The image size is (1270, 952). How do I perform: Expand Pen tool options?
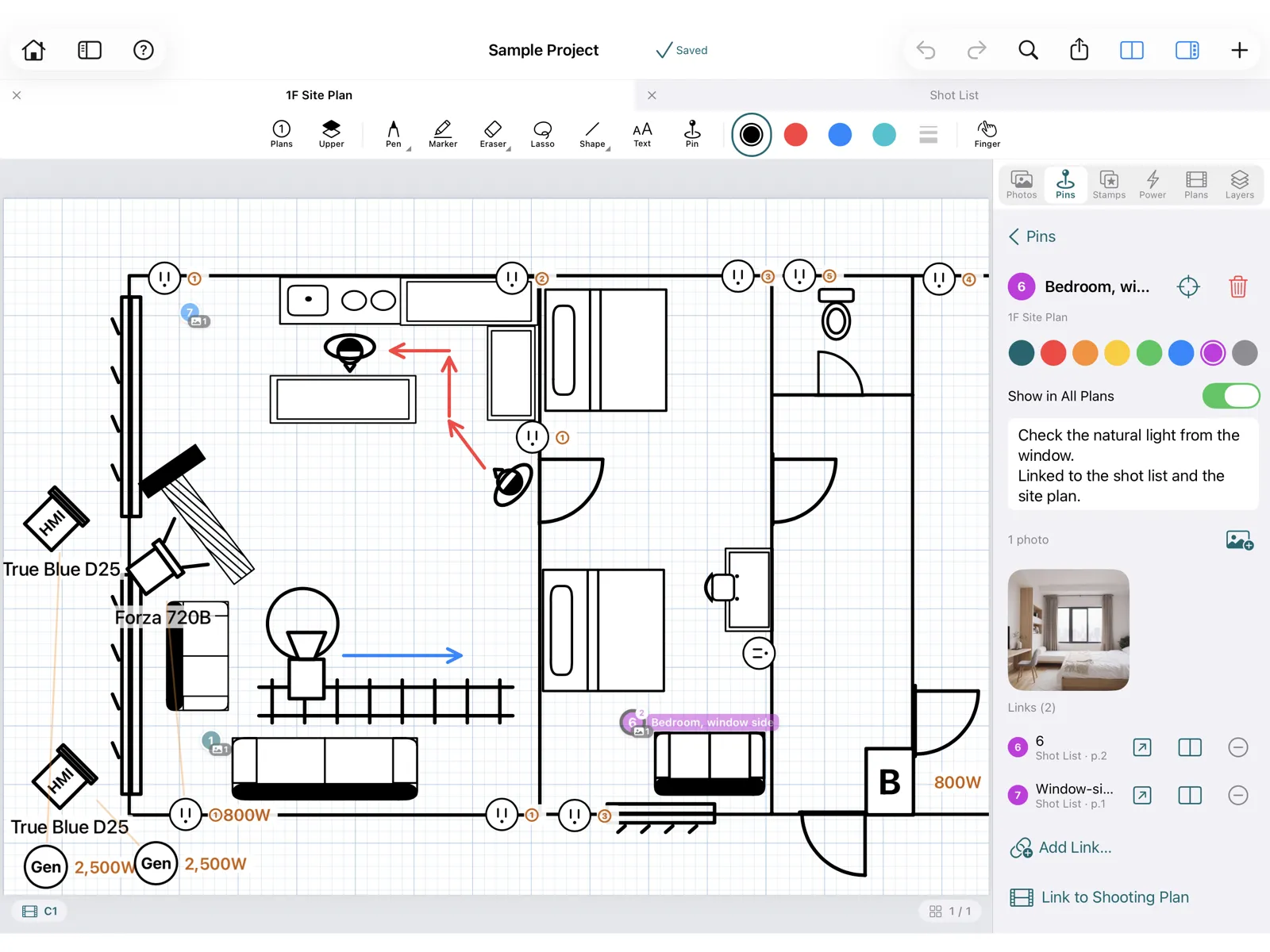408,148
